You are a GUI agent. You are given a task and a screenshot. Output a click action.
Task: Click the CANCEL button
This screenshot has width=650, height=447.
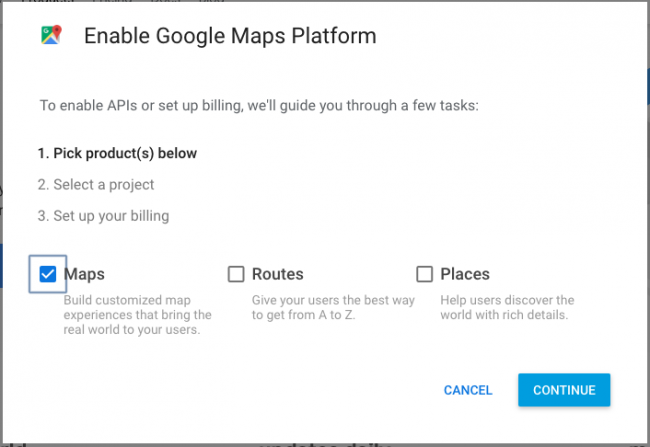(x=468, y=390)
